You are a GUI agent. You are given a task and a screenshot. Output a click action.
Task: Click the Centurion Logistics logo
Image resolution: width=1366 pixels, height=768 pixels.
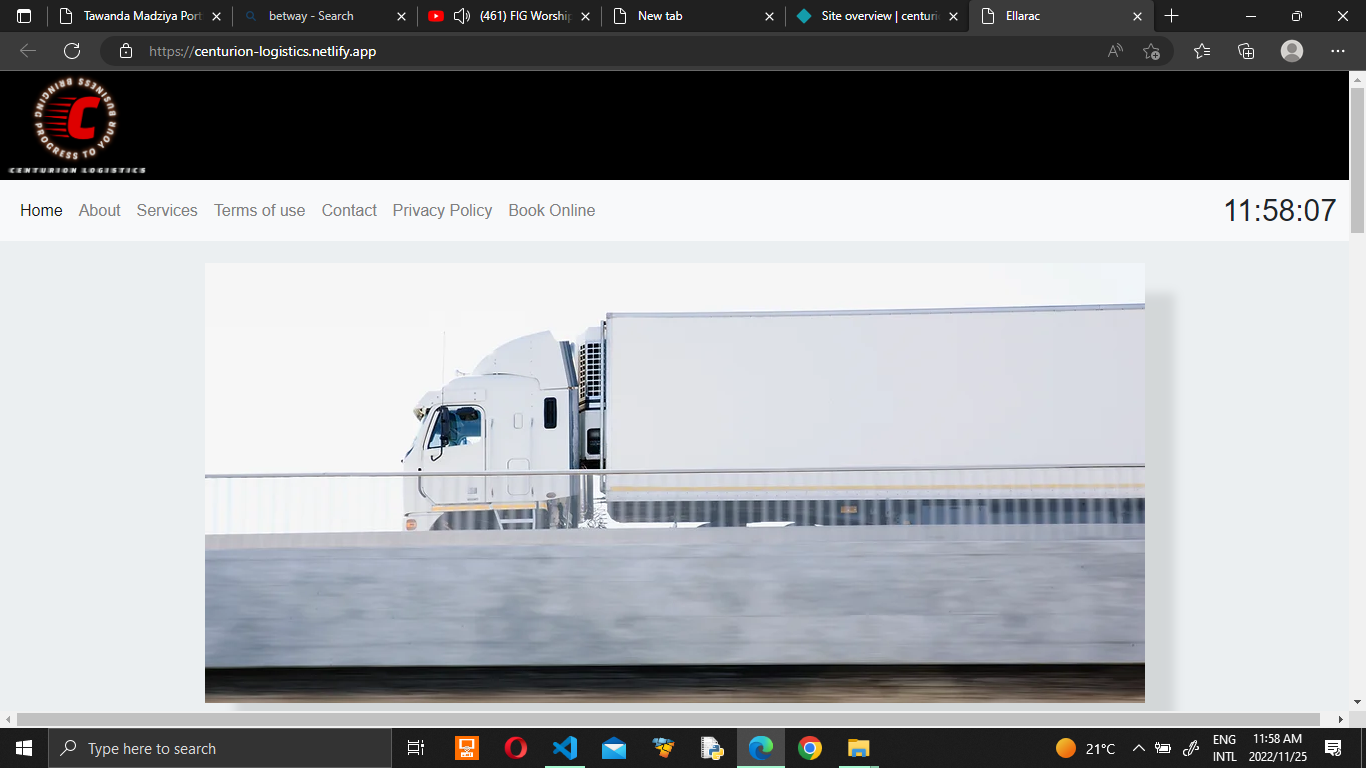tap(78, 126)
